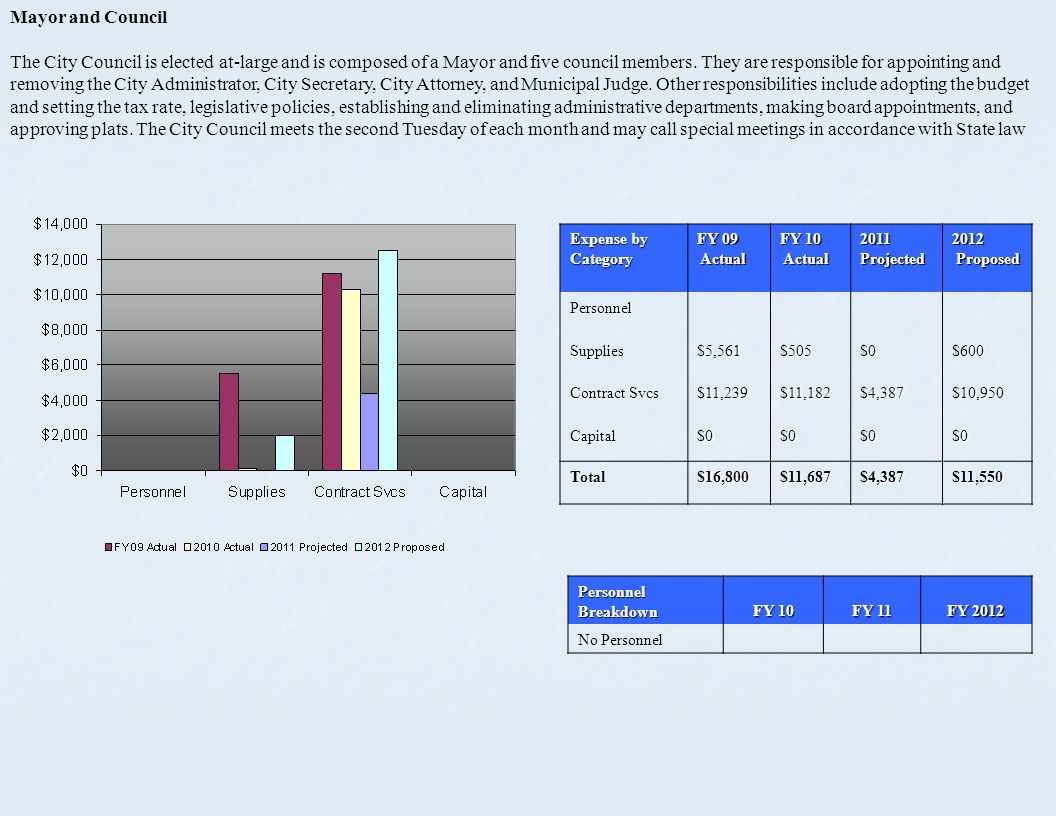Image resolution: width=1056 pixels, height=816 pixels.
Task: Select the $11,239 Contract Svcs value
Action: coord(722,393)
